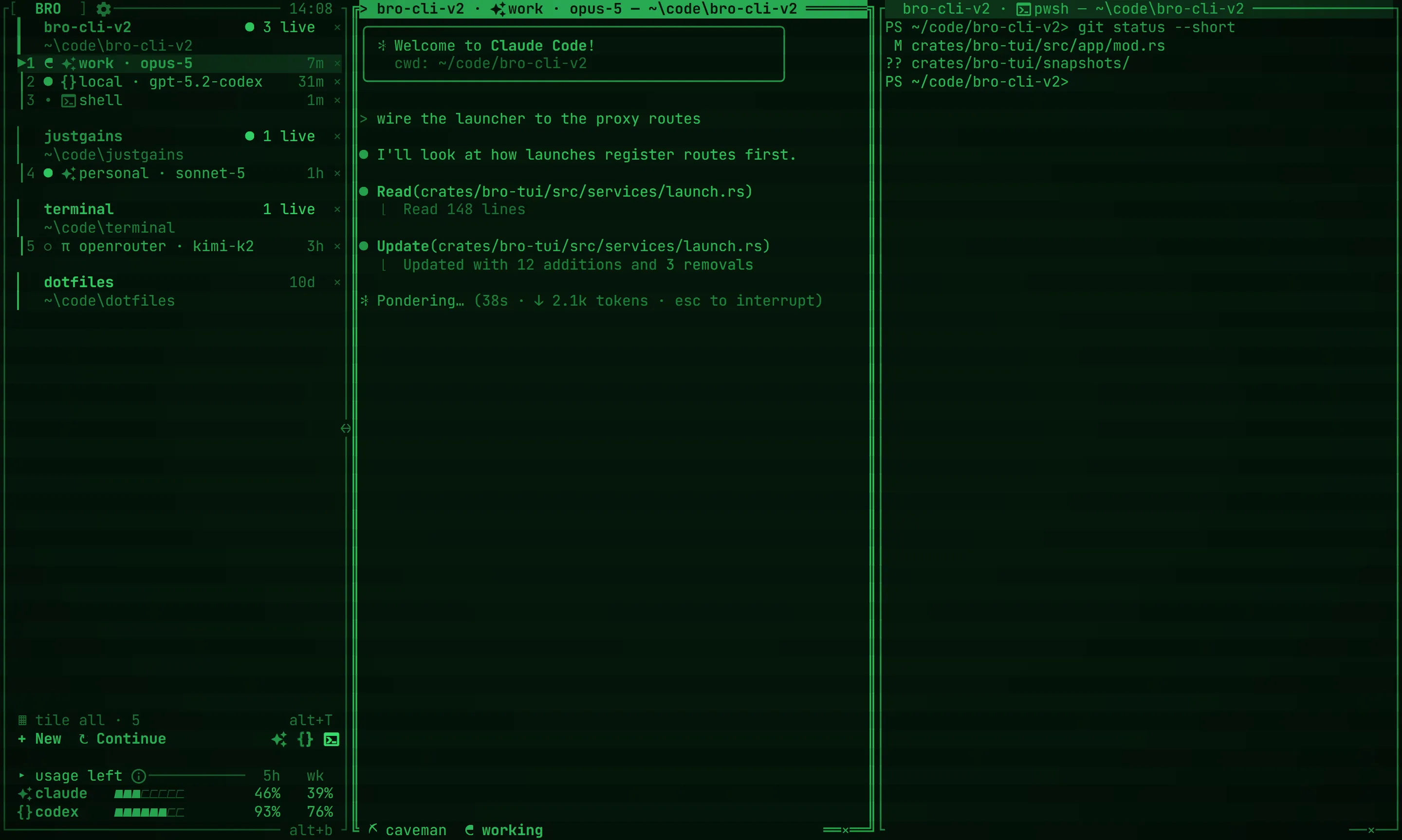
Task: Close the openrouter kimi-k2 session
Action: click(337, 246)
